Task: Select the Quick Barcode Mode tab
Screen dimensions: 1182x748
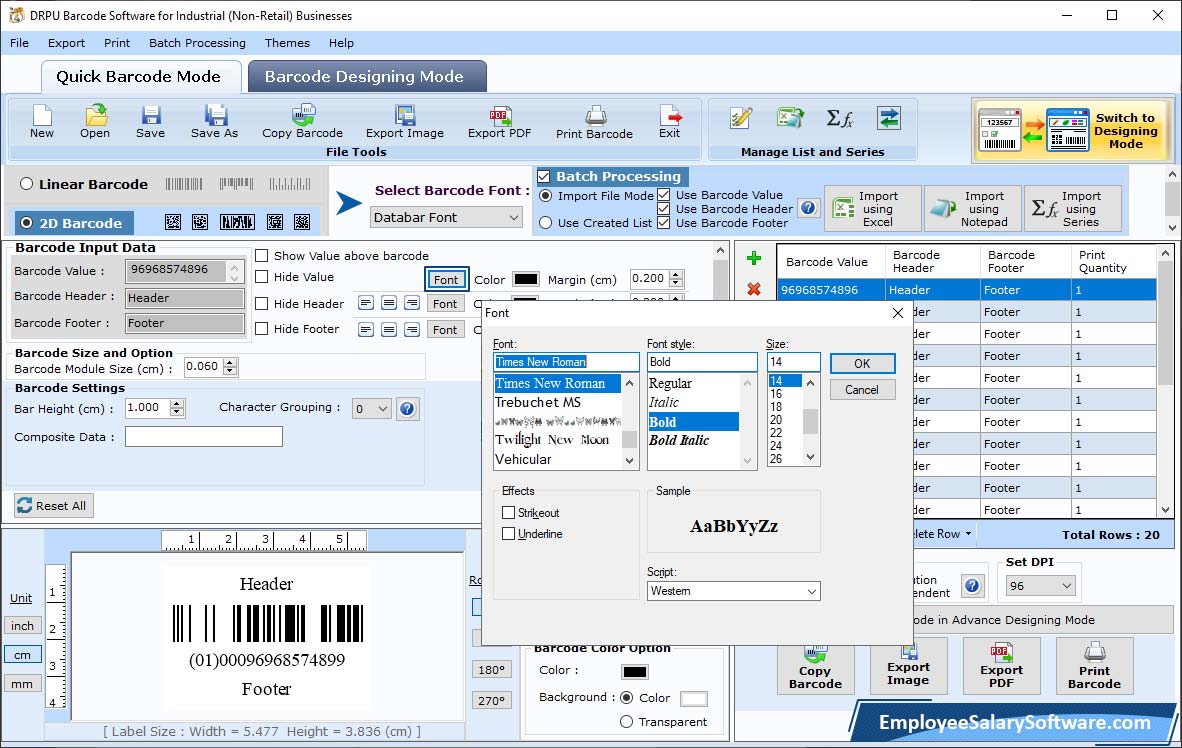Action: (x=139, y=76)
